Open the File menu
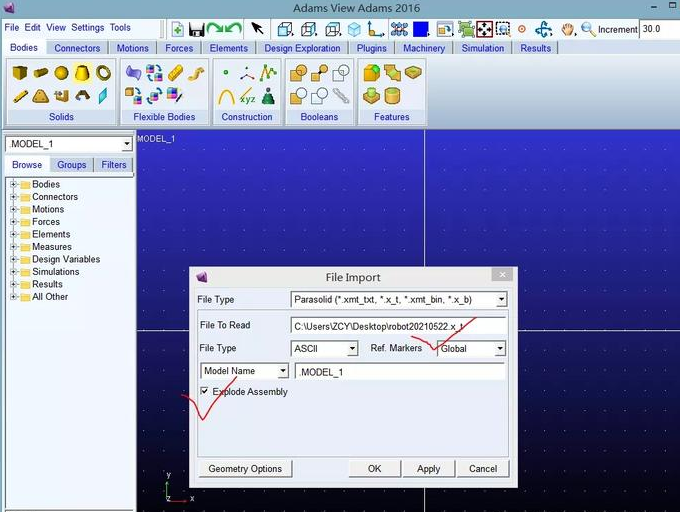Viewport: 680px width, 512px height. pyautogui.click(x=12, y=27)
